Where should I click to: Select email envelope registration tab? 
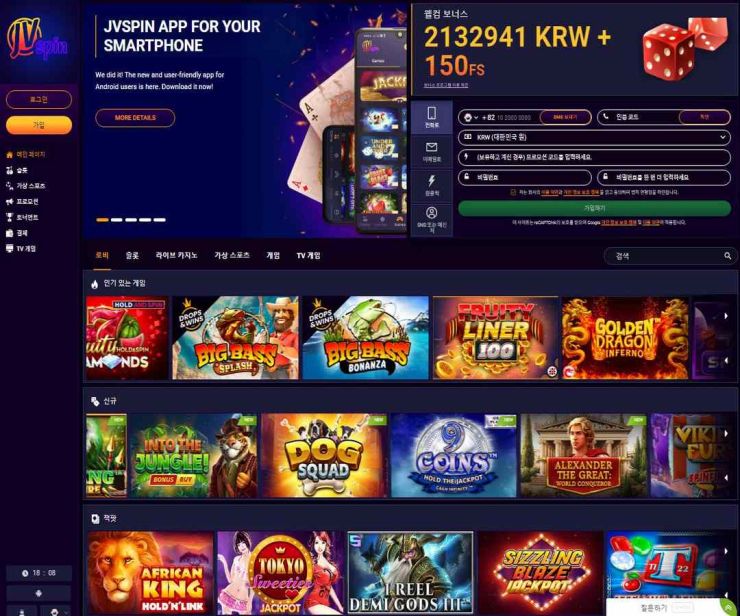click(x=431, y=152)
